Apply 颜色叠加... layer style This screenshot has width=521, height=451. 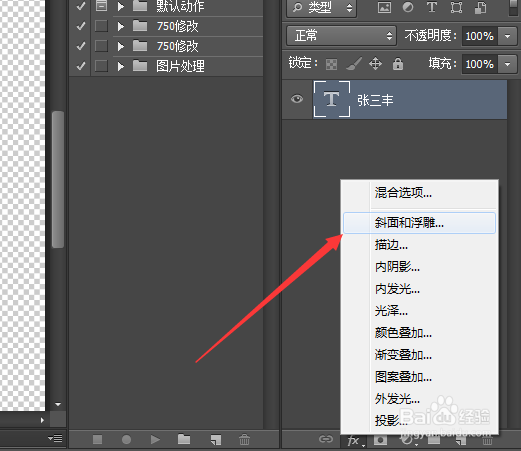(420, 333)
